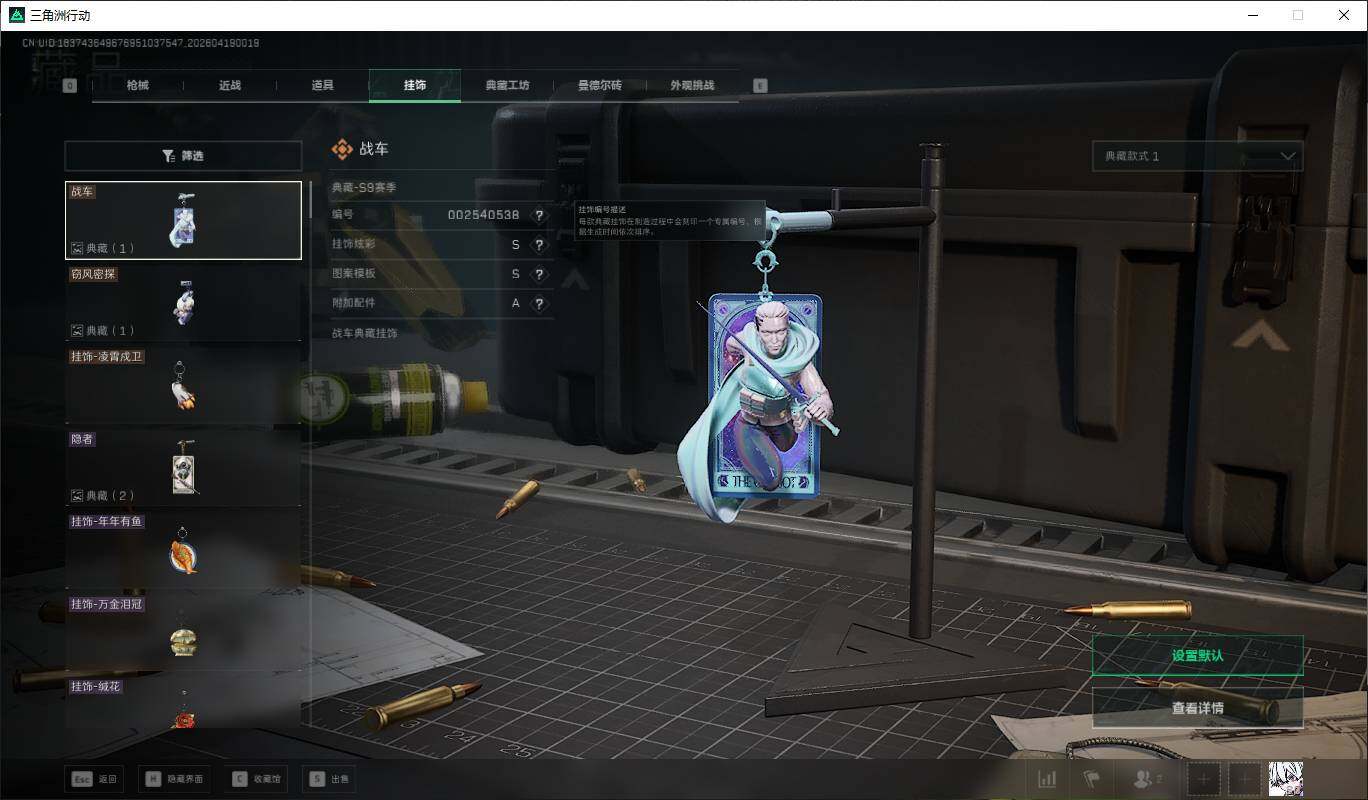Click the help icon next to 附加配件
Screen dimensions: 1368x800
click(539, 304)
